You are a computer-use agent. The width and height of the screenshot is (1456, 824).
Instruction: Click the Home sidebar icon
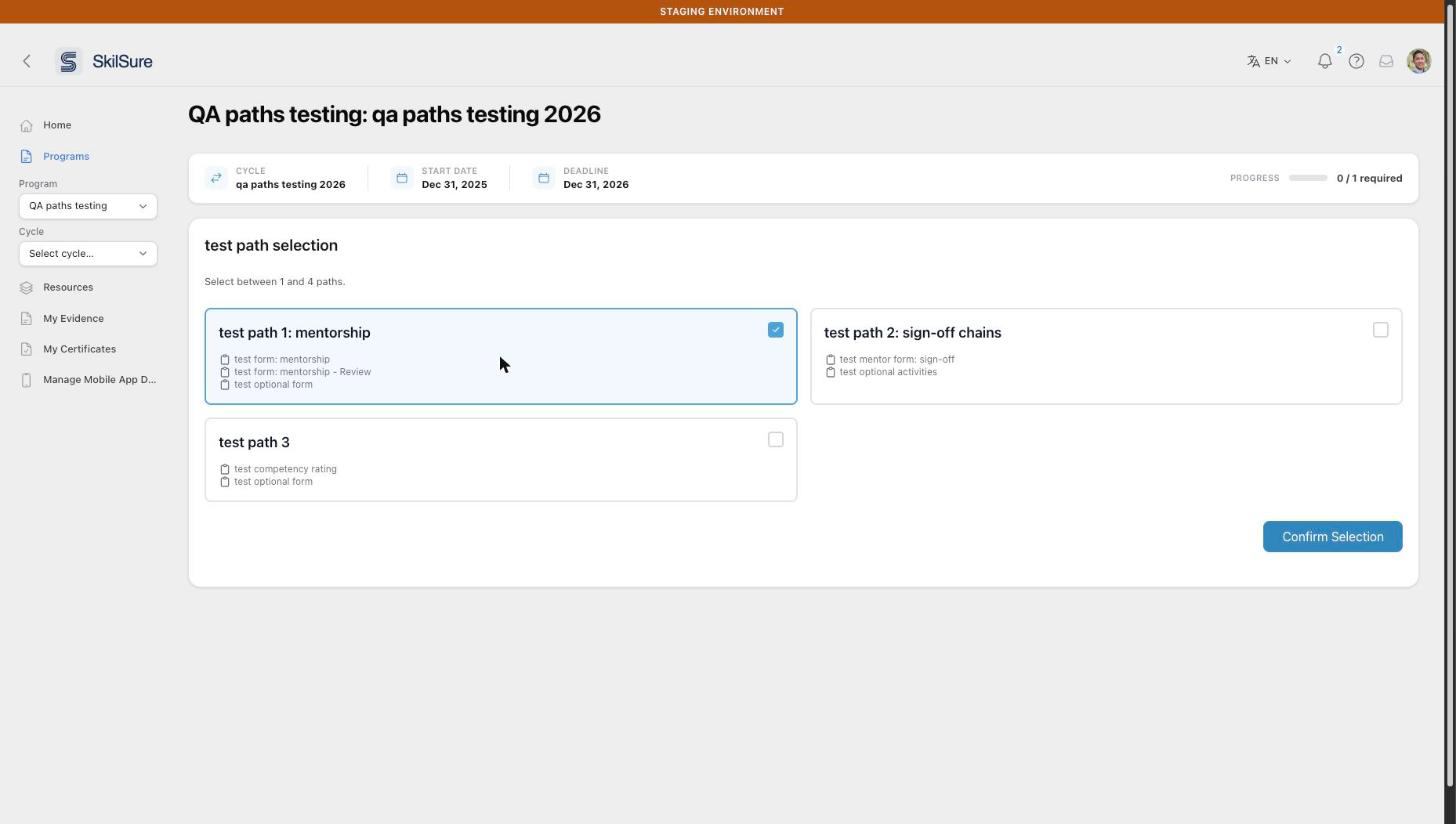pyautogui.click(x=26, y=125)
